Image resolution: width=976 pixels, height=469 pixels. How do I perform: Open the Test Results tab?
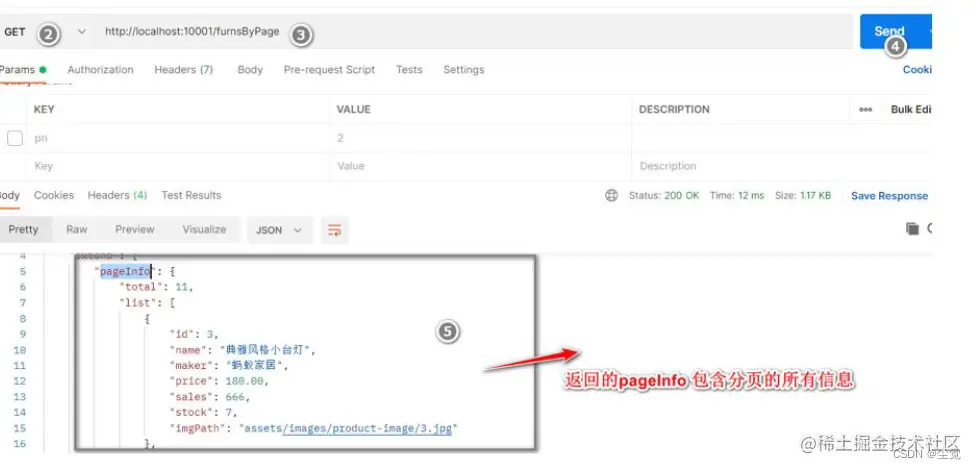click(x=191, y=196)
